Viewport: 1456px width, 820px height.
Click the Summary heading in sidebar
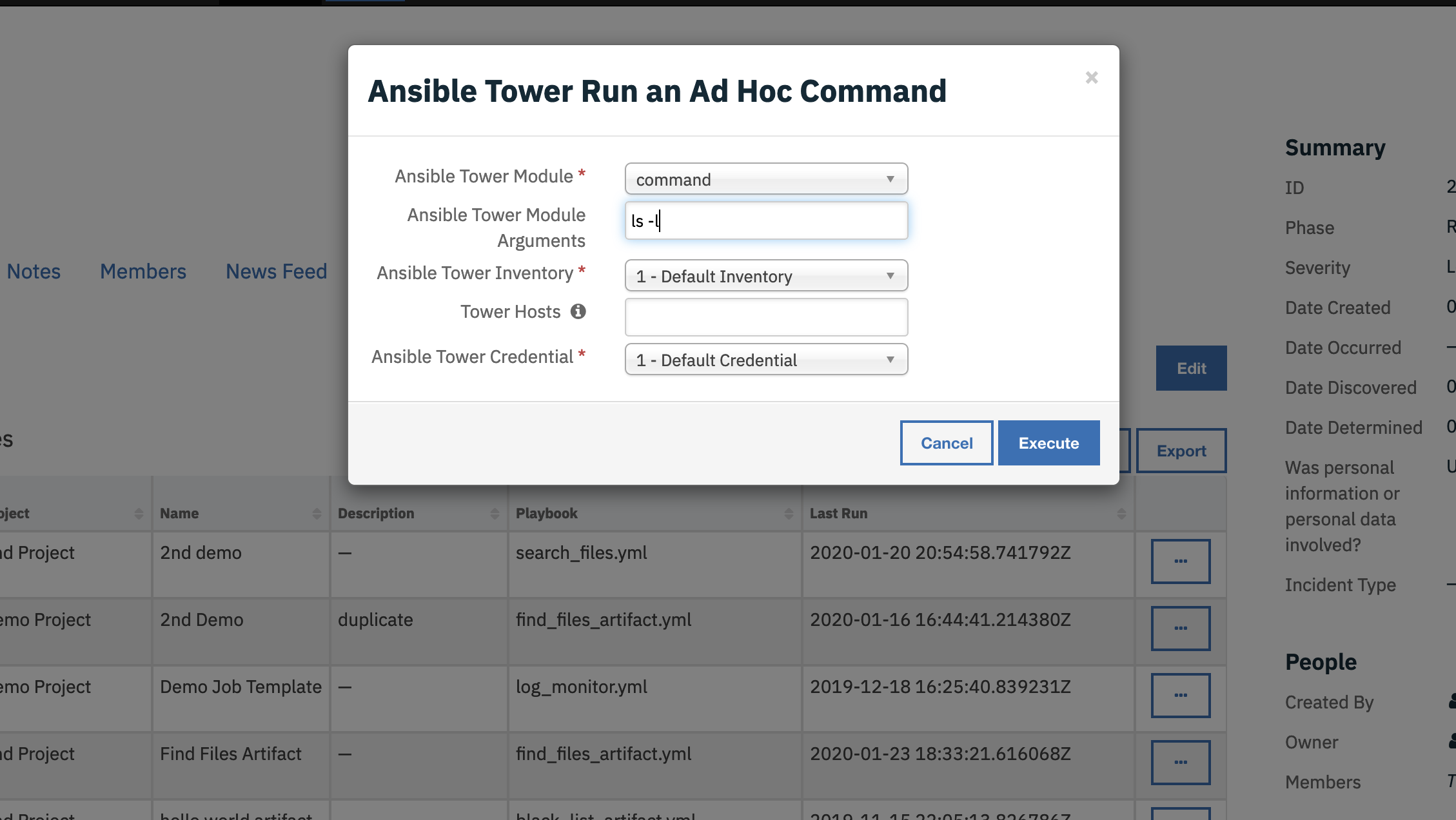point(1335,148)
